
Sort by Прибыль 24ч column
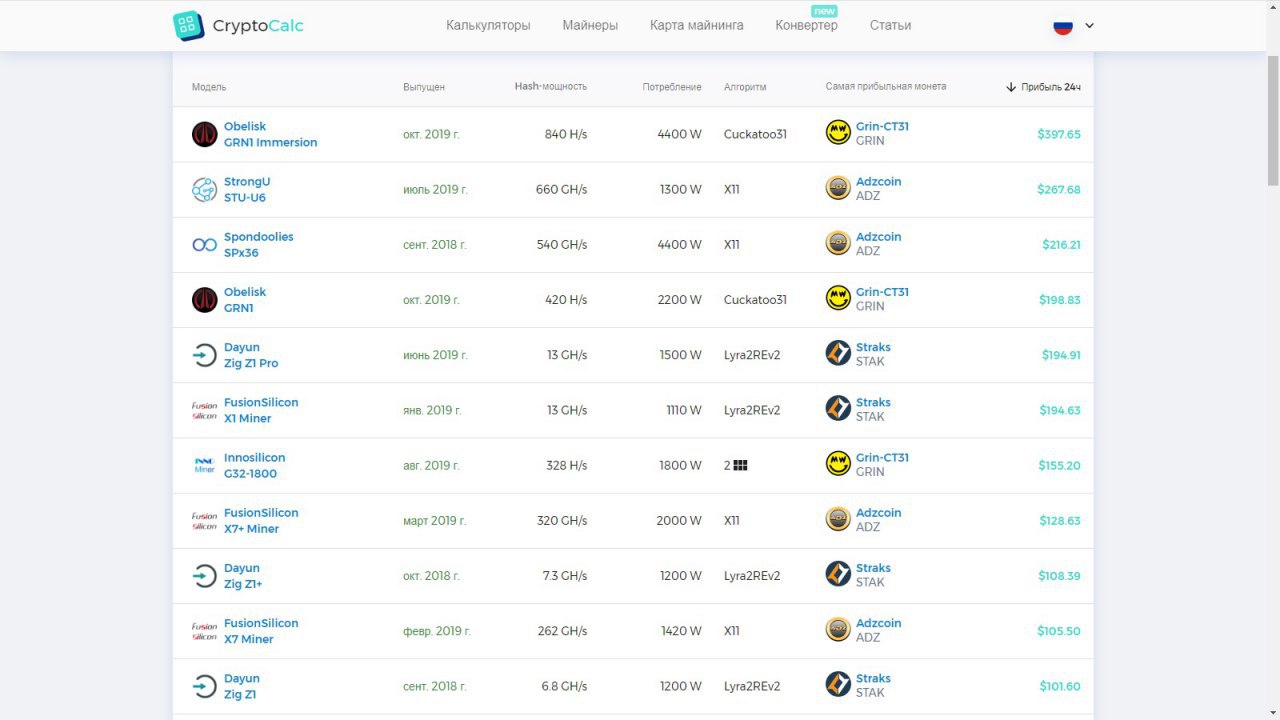1050,87
